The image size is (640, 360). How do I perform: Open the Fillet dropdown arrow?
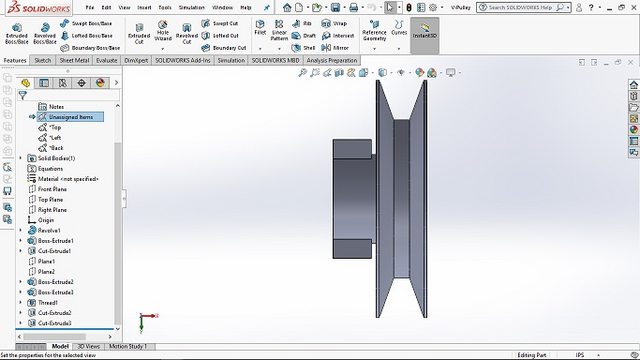pyautogui.click(x=260, y=49)
